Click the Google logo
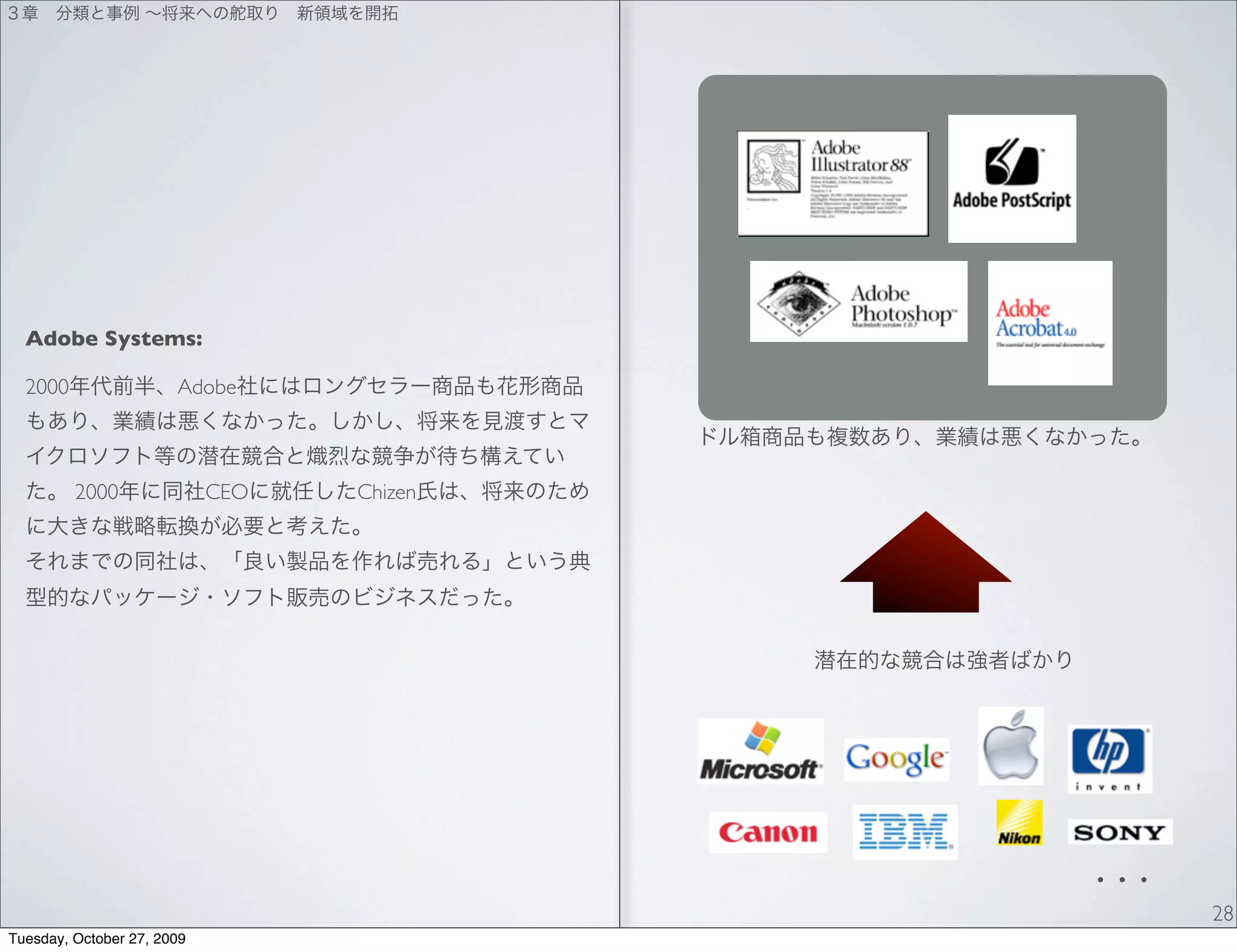The width and height of the screenshot is (1237, 952). [896, 759]
